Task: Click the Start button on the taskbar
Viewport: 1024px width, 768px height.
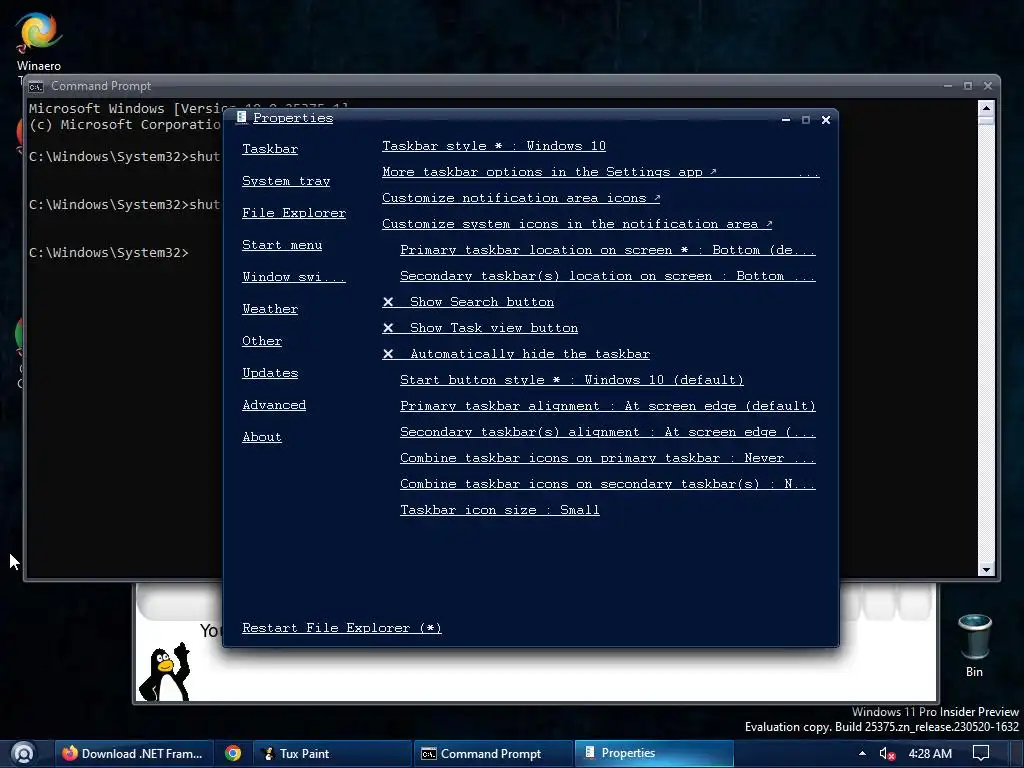Action: click(x=24, y=754)
